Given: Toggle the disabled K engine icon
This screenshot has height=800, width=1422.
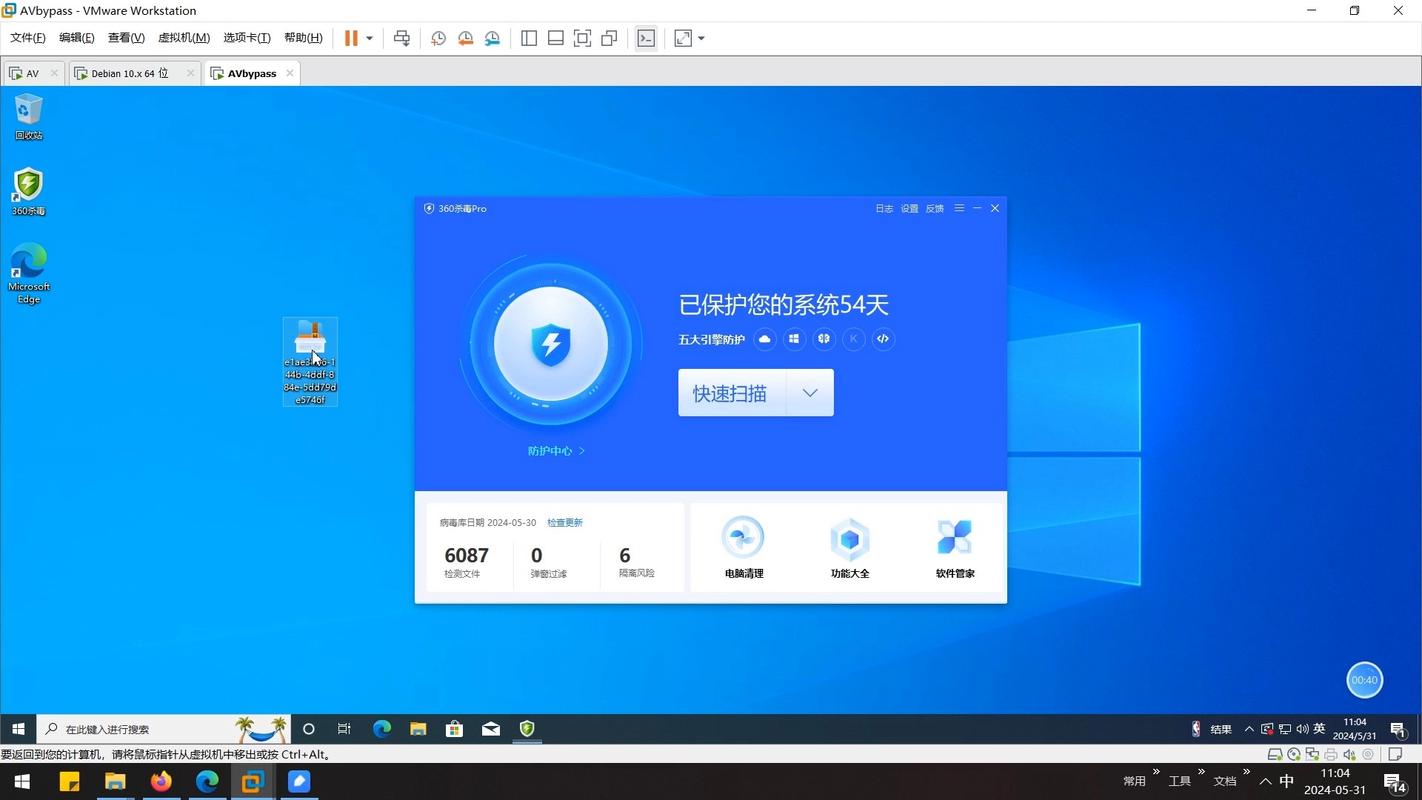Looking at the screenshot, I should 853,339.
